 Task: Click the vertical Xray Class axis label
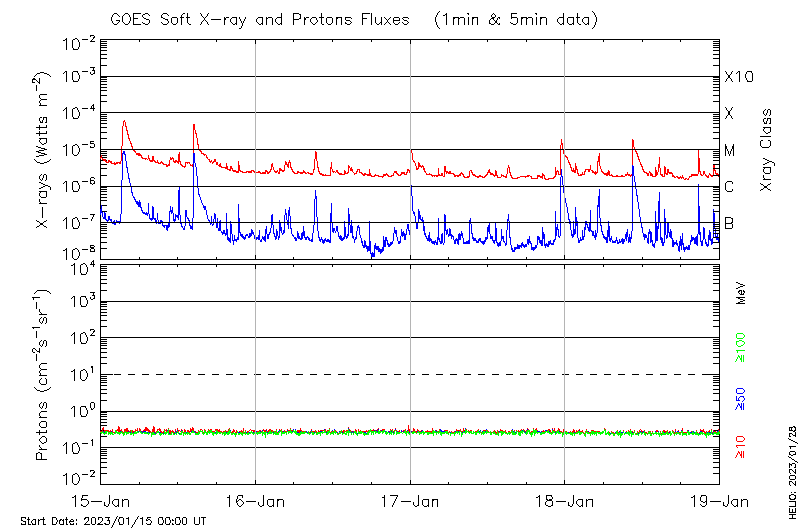coord(767,149)
